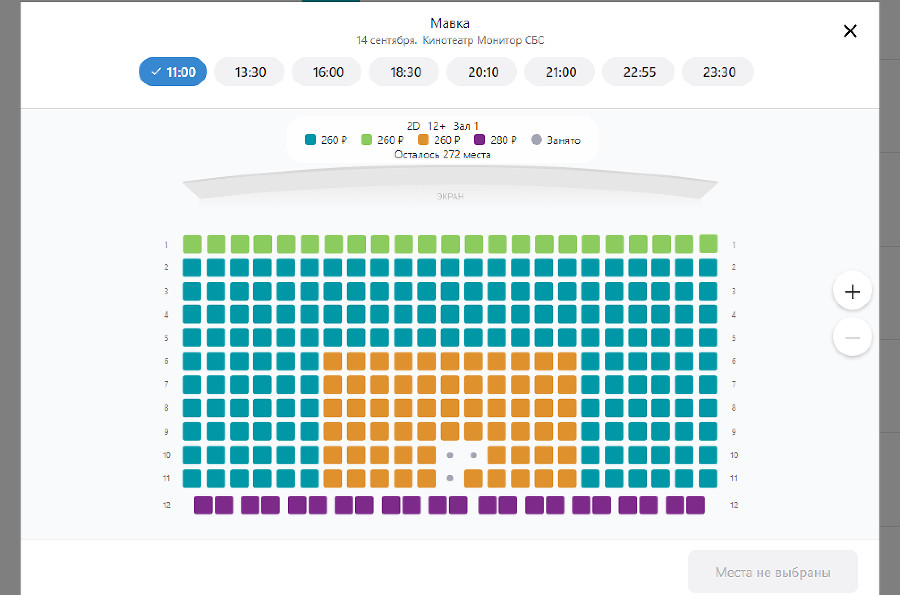Select first orange seat in row 6
This screenshot has width=900, height=595.
pos(333,361)
